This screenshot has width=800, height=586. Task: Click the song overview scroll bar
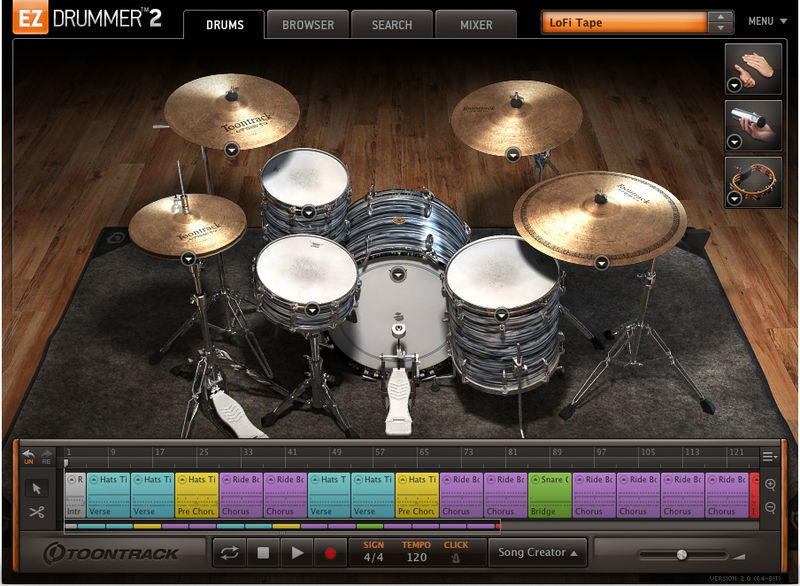282,526
